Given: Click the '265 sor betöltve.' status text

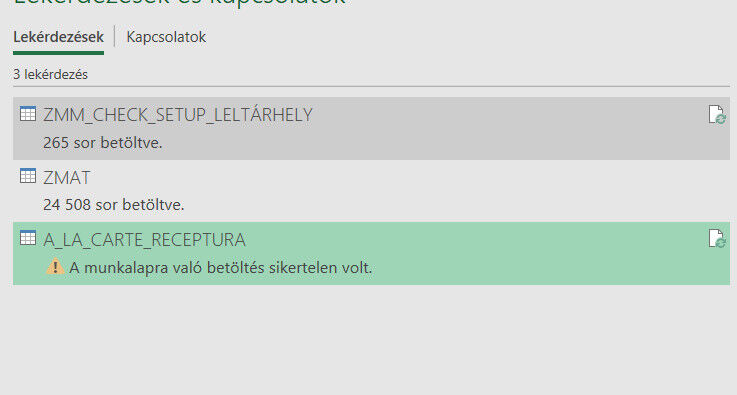Looking at the screenshot, I should pos(102,142).
